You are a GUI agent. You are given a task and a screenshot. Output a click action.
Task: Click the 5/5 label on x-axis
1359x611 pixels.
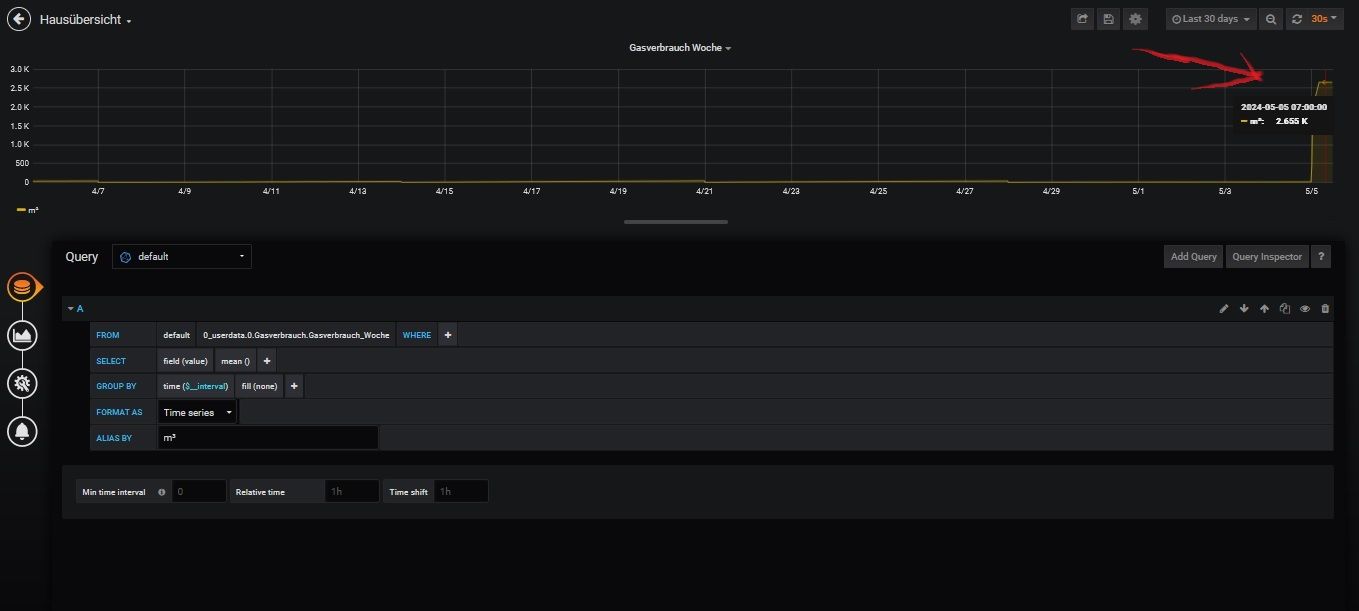coord(1311,190)
